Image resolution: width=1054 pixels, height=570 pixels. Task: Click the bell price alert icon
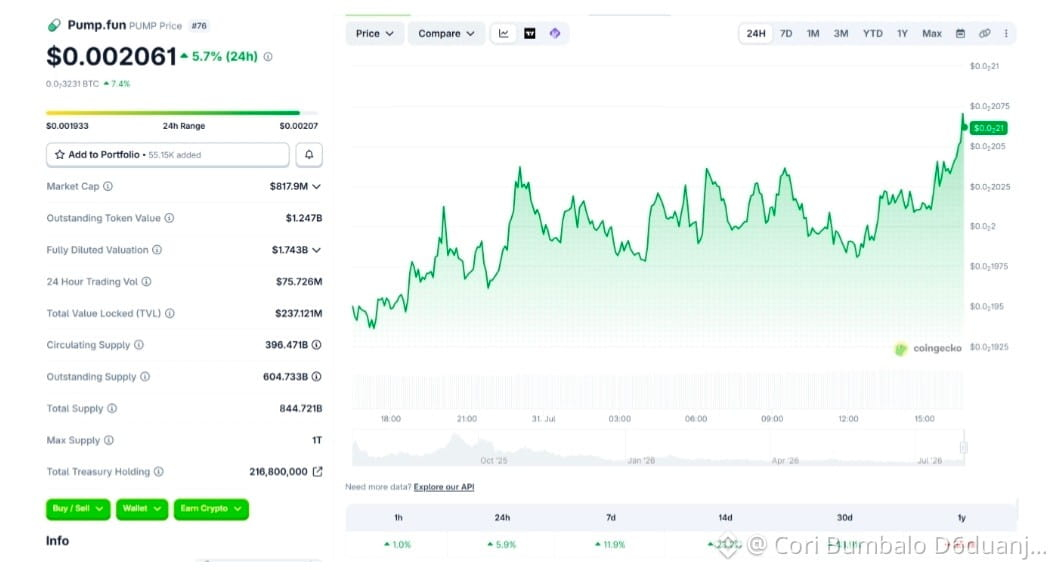click(x=309, y=155)
